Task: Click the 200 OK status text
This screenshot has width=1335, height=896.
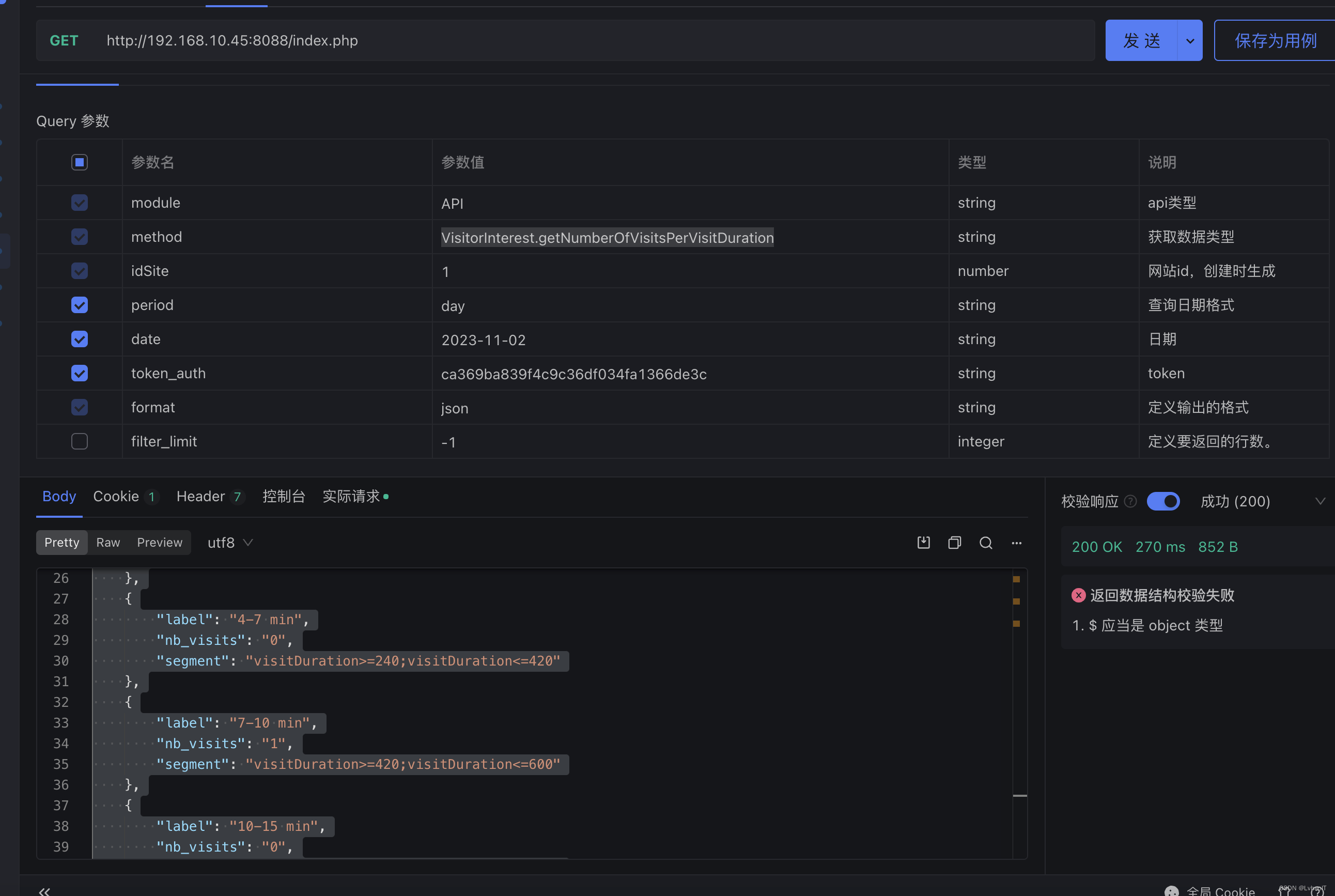Action: coord(1097,547)
